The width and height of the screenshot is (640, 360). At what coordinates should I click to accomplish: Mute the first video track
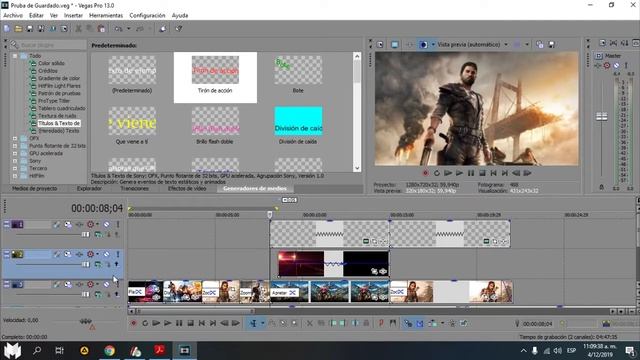pos(106,224)
